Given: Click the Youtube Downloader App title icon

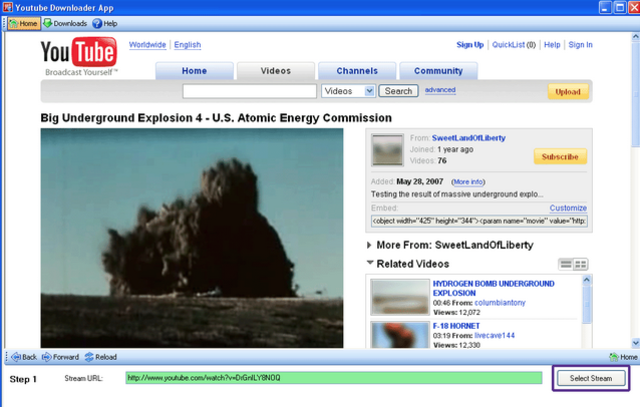Looking at the screenshot, I should (x=7, y=7).
